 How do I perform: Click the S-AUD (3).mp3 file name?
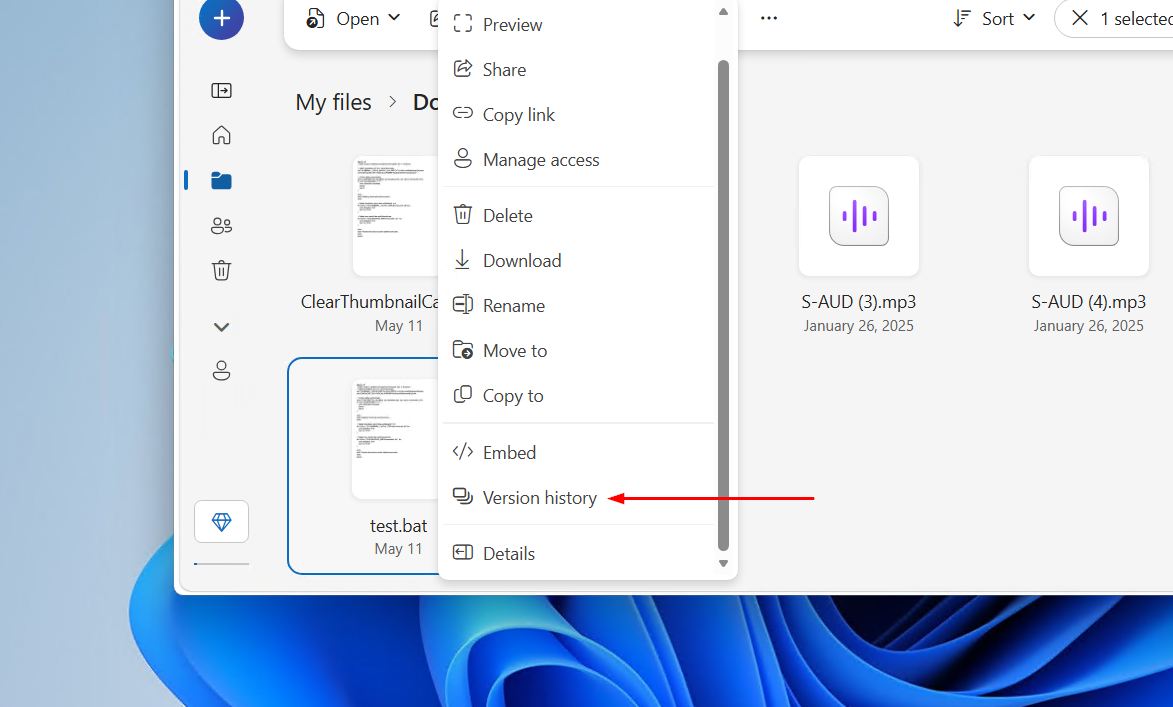pyautogui.click(x=859, y=302)
